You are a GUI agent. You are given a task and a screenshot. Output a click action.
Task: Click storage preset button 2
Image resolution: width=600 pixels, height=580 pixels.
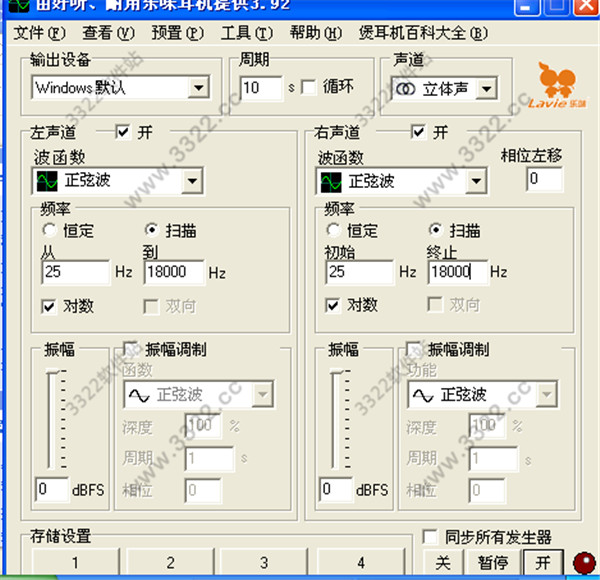[170, 562]
